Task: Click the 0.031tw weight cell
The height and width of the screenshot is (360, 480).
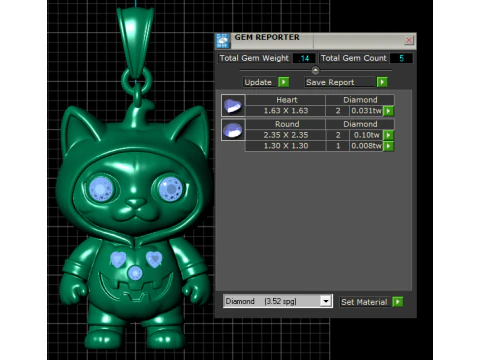Action: pos(366,111)
